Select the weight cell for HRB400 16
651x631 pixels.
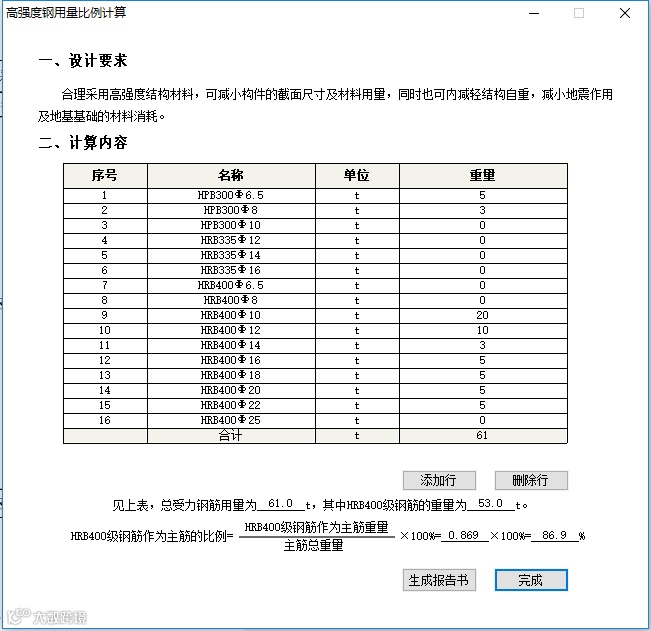483,360
